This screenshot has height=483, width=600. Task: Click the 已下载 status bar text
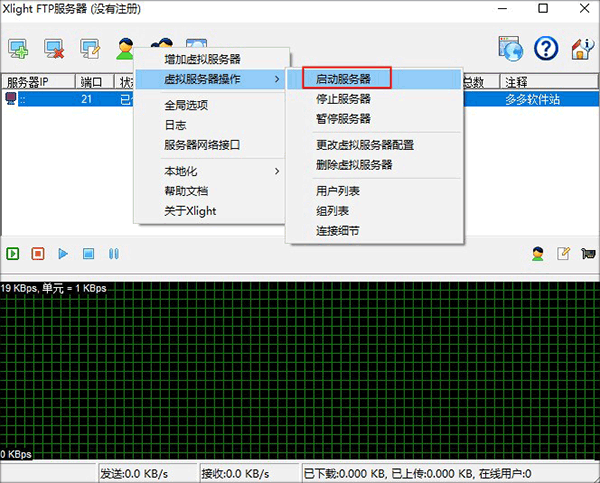pyautogui.click(x=417, y=474)
